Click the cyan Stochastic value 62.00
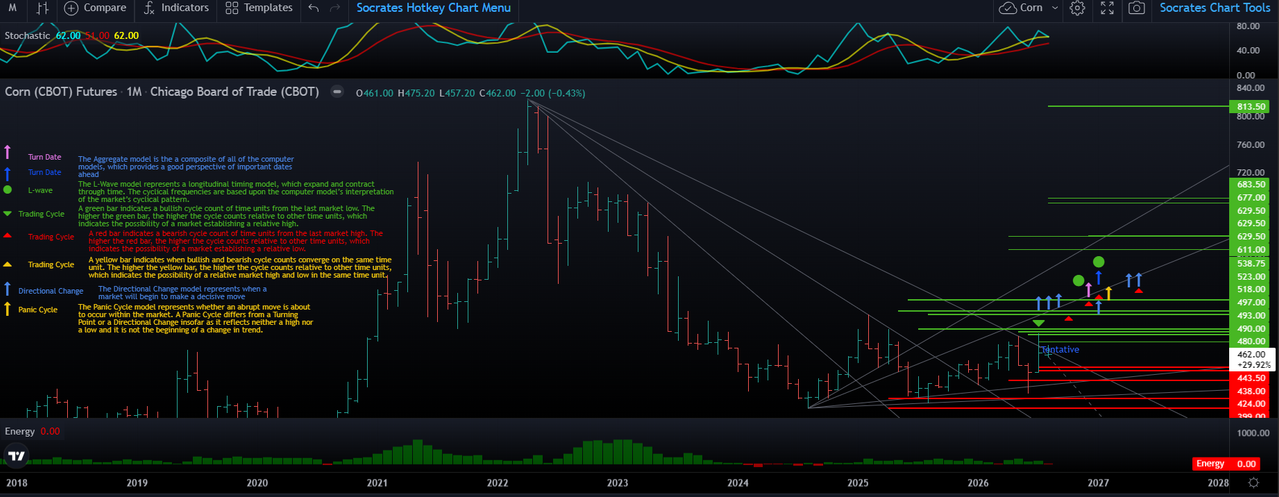The height and width of the screenshot is (497, 1279). [x=68, y=35]
